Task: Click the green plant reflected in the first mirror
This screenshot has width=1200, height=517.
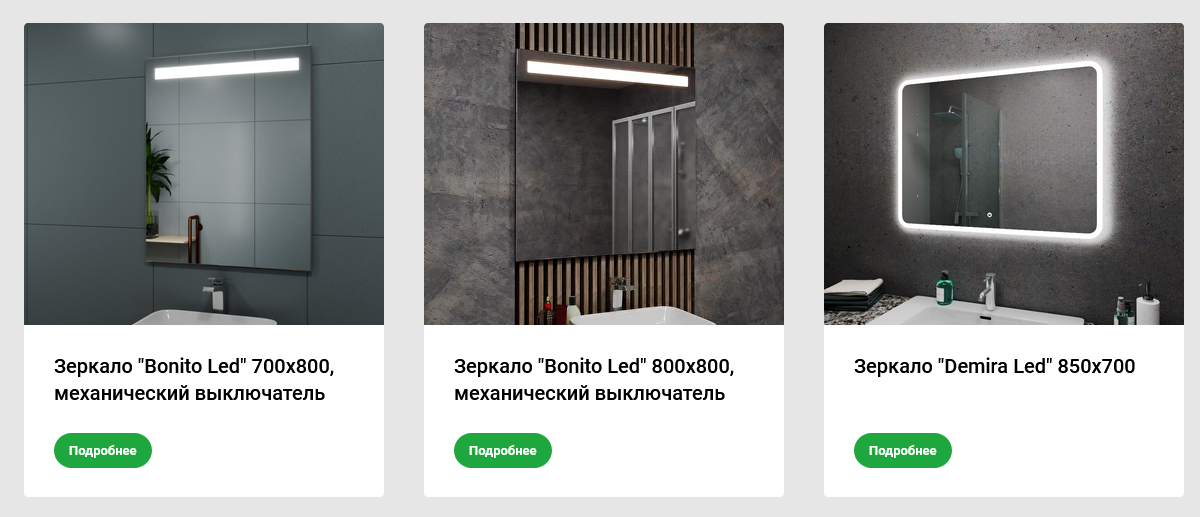Action: click(x=156, y=175)
